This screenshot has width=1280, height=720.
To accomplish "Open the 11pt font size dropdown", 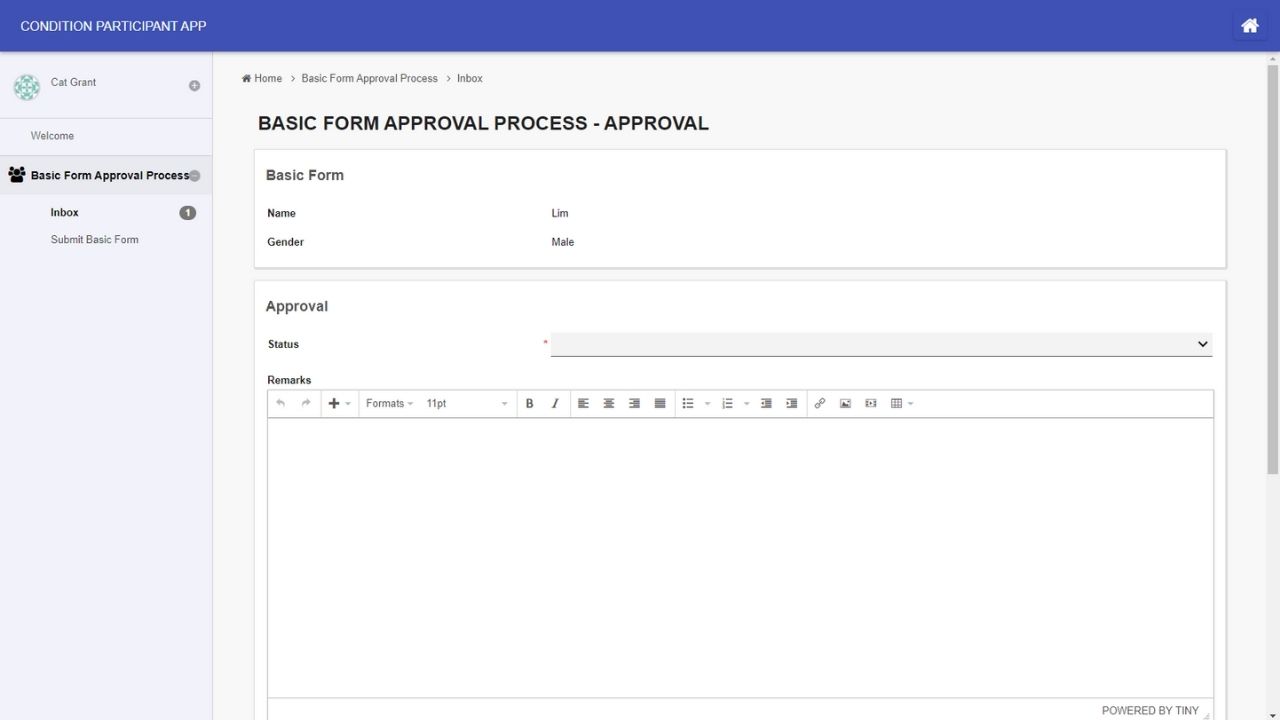I will (x=466, y=404).
